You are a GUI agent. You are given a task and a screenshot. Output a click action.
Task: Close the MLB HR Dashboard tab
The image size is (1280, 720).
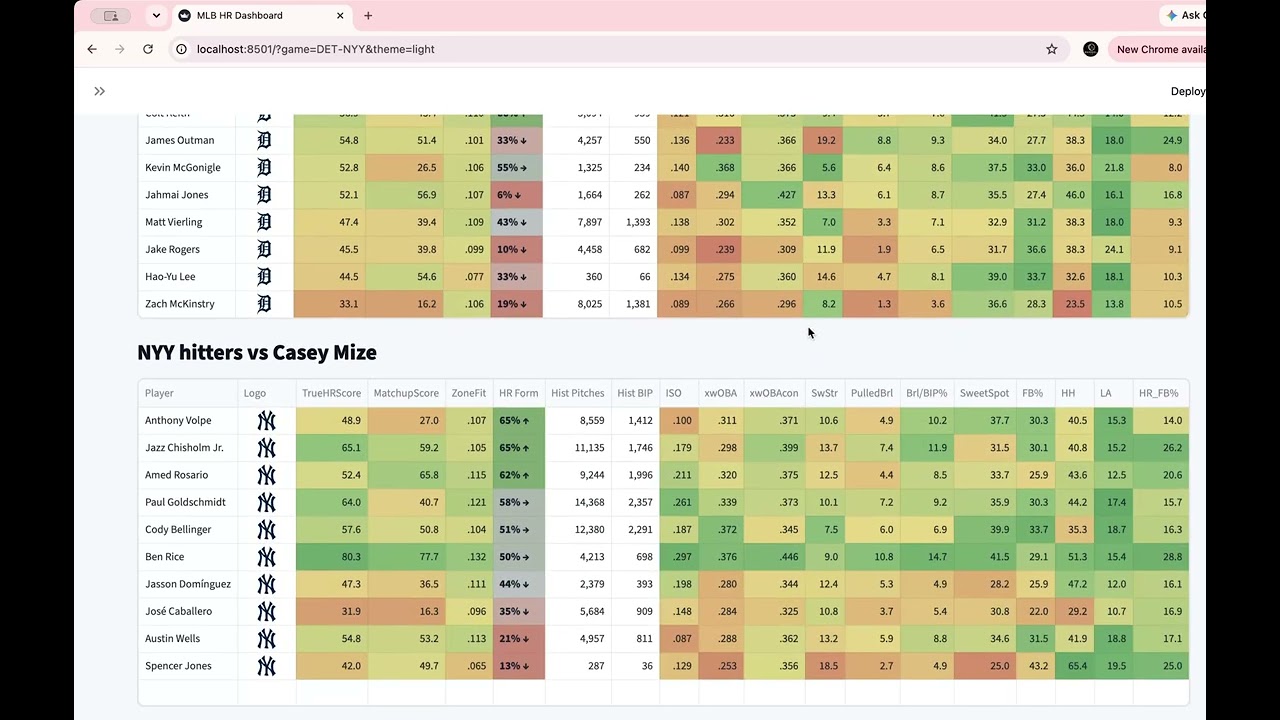pyautogui.click(x=340, y=16)
